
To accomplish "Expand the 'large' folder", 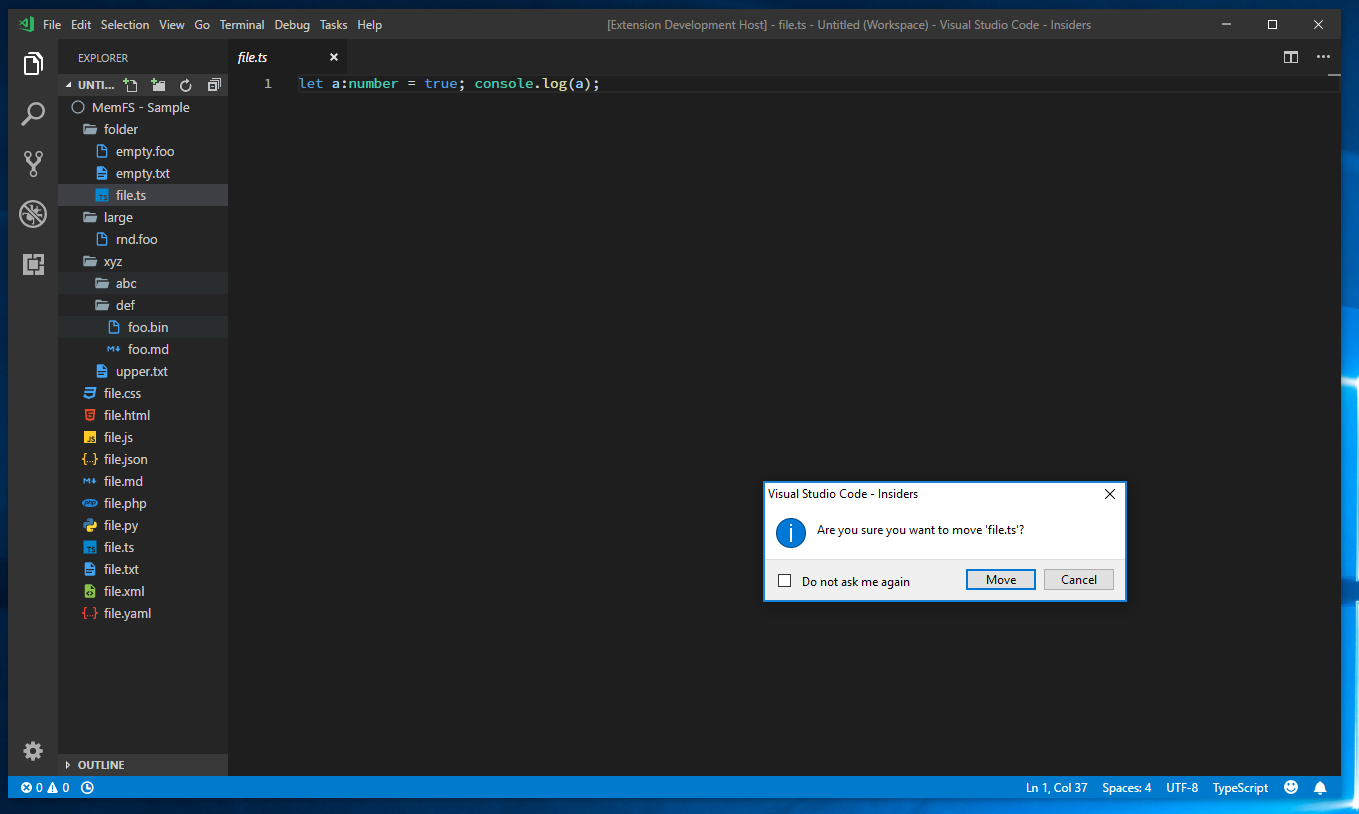I will click(x=120, y=217).
